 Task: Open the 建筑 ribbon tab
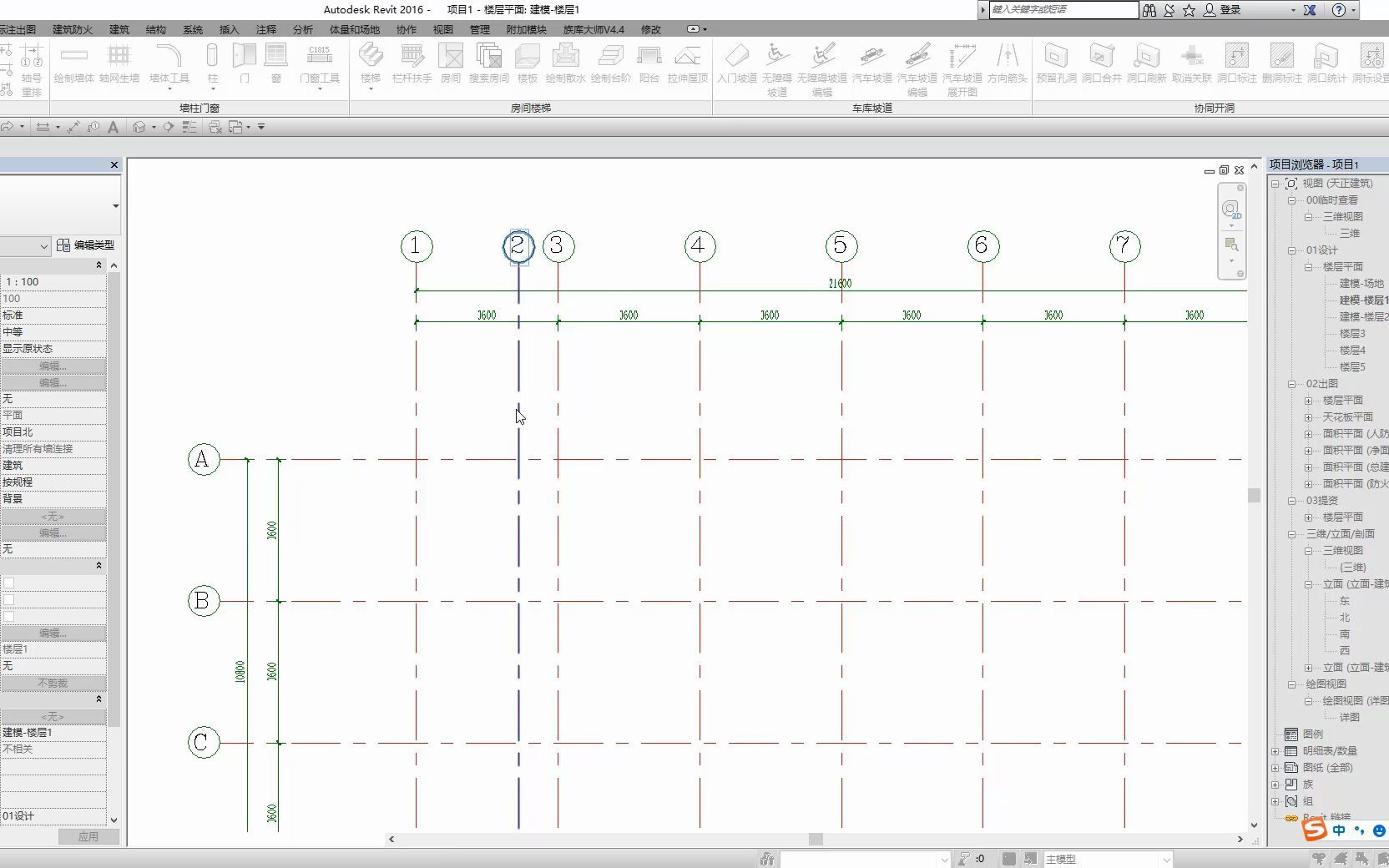tap(119, 29)
